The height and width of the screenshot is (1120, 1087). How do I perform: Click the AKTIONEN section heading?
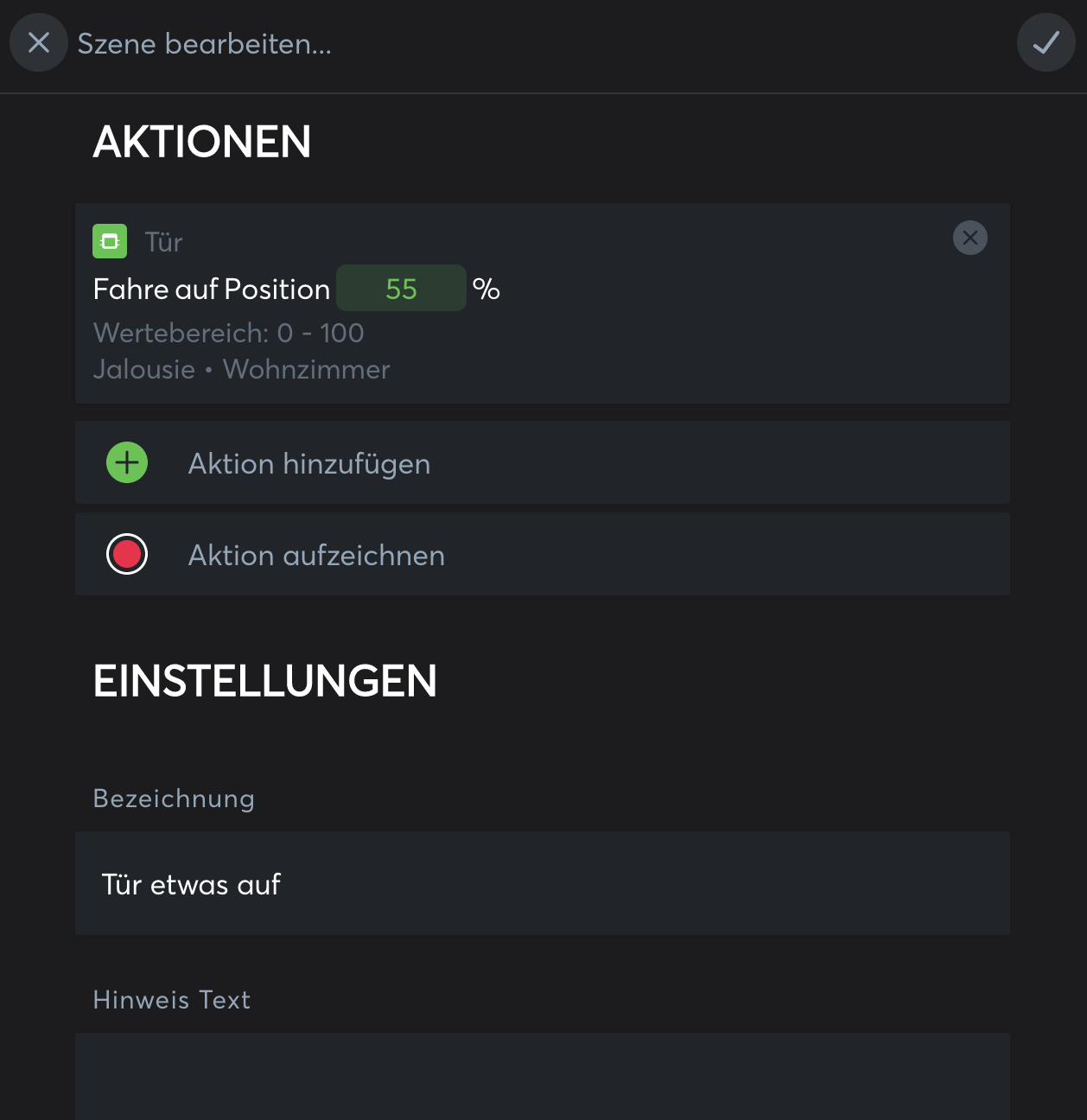[x=202, y=143]
